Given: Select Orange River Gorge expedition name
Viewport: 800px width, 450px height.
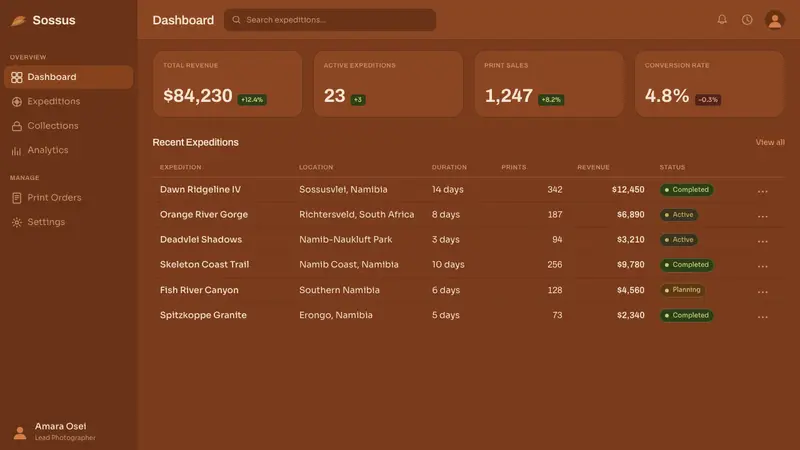Looking at the screenshot, I should tap(204, 214).
